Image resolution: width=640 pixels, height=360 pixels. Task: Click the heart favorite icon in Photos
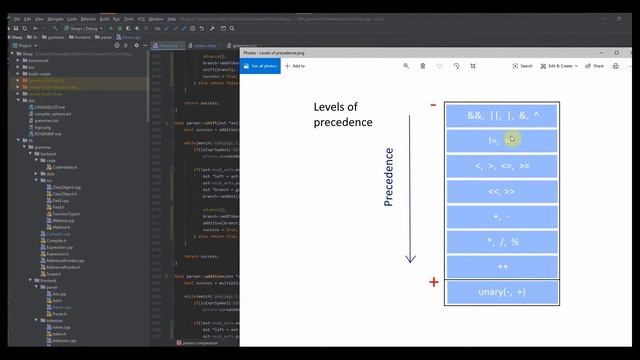(439, 66)
